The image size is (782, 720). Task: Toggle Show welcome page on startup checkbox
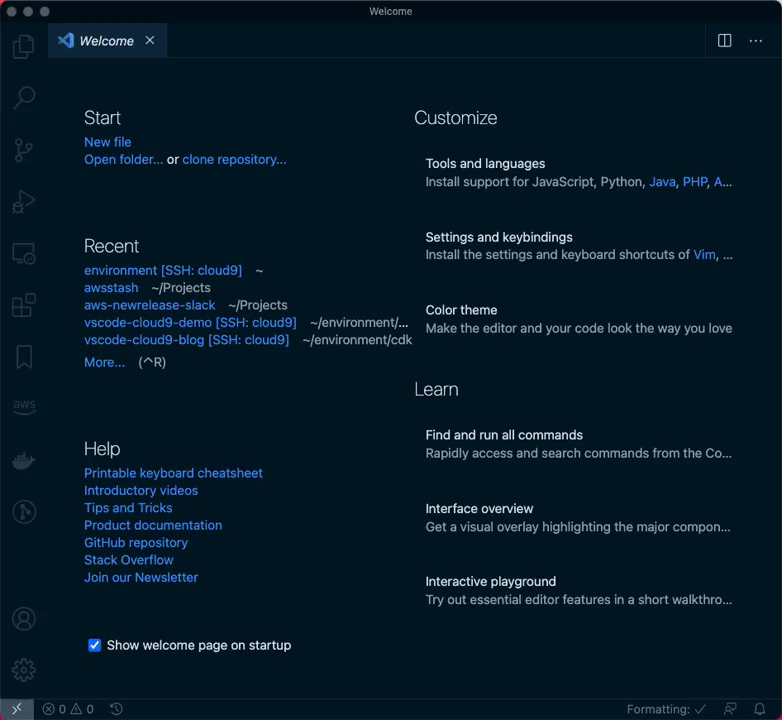[x=94, y=645]
